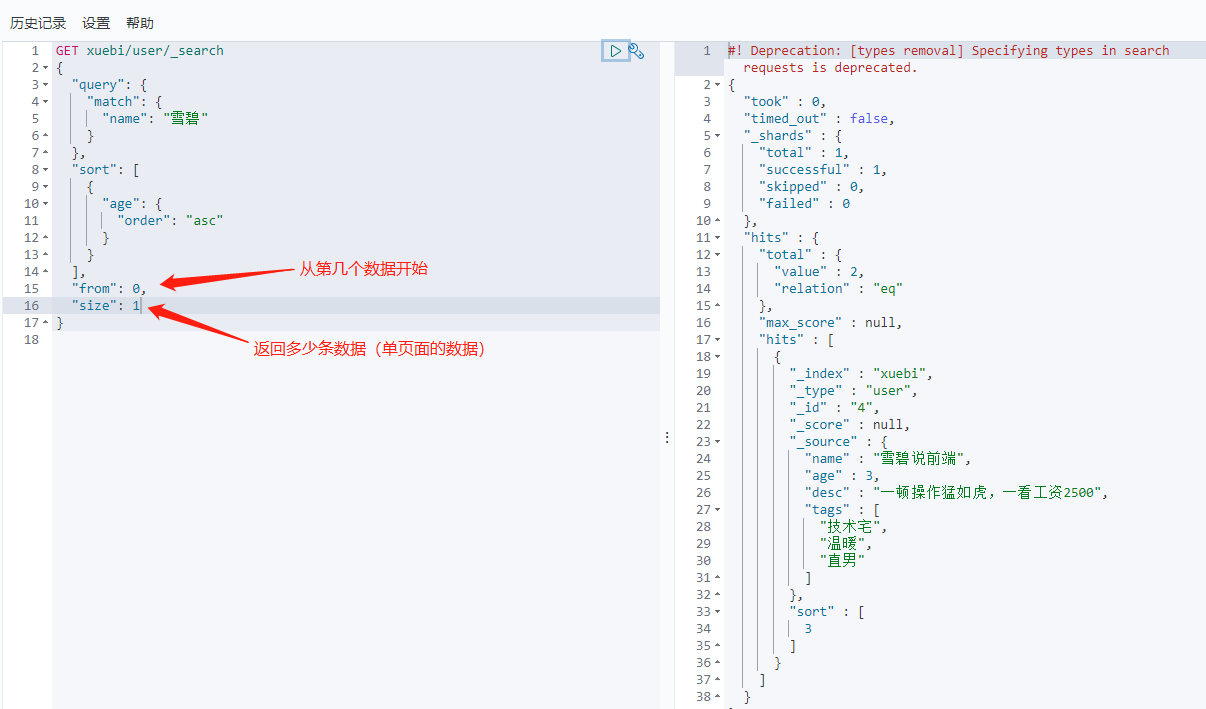Open the 帮助 menu
Viewport: 1206px width, 709px height.
coord(140,23)
